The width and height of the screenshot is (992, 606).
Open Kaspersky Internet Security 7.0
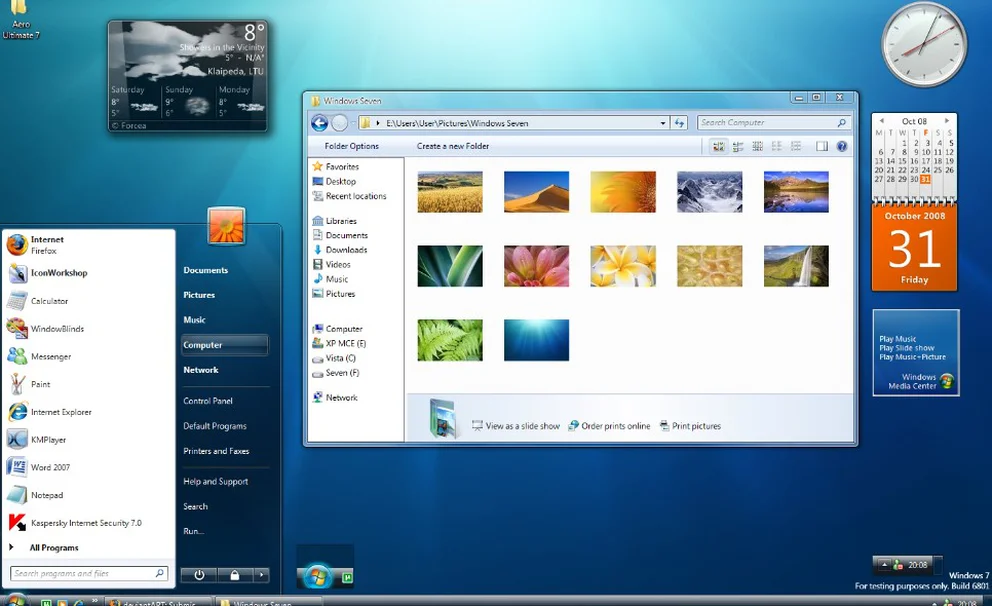[x=85, y=522]
